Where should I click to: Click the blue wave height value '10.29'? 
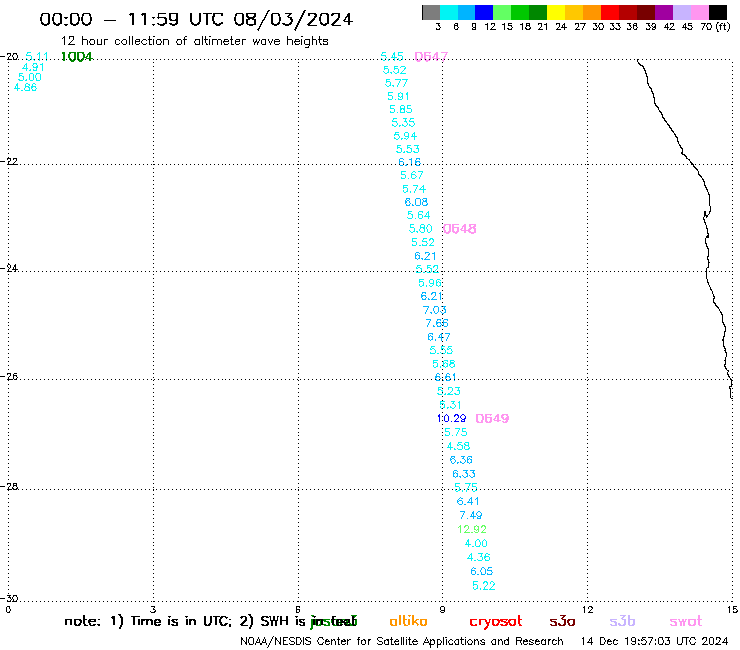(452, 418)
